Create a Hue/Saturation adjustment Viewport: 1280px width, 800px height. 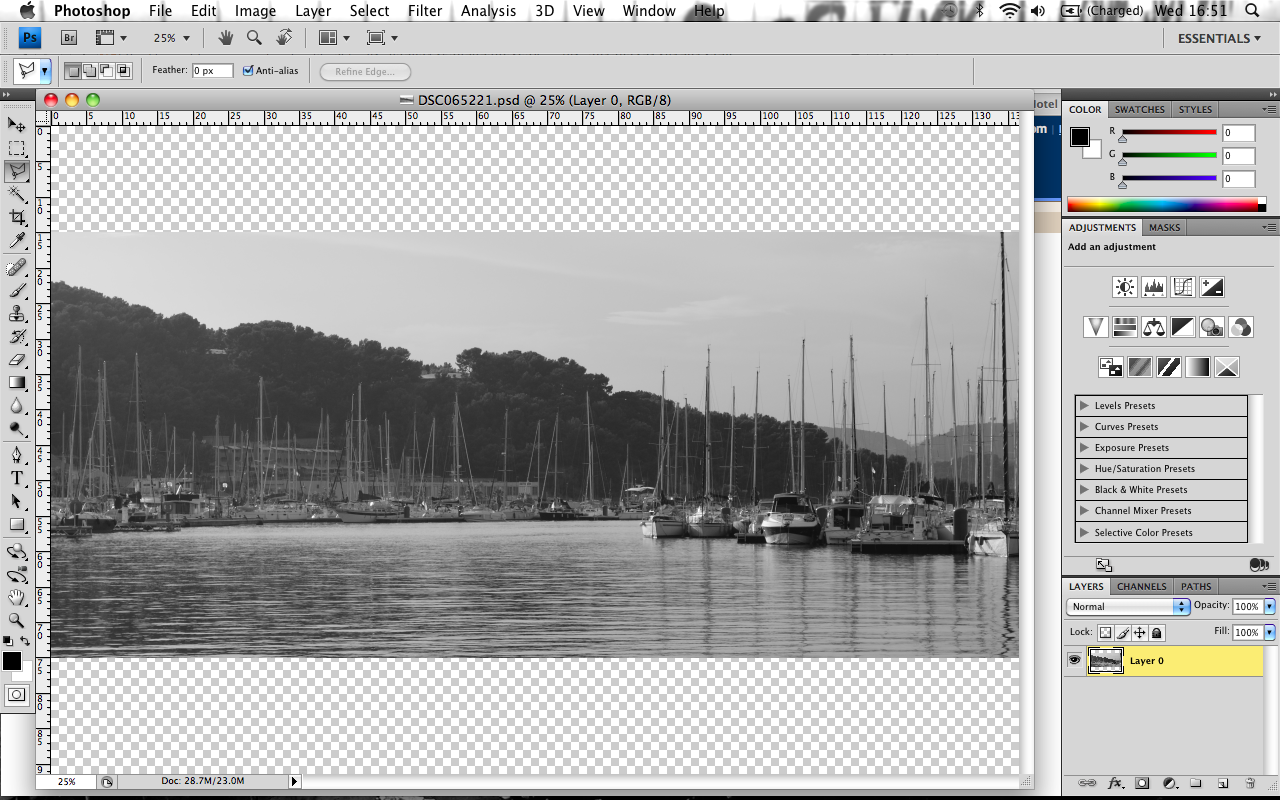coord(1124,326)
